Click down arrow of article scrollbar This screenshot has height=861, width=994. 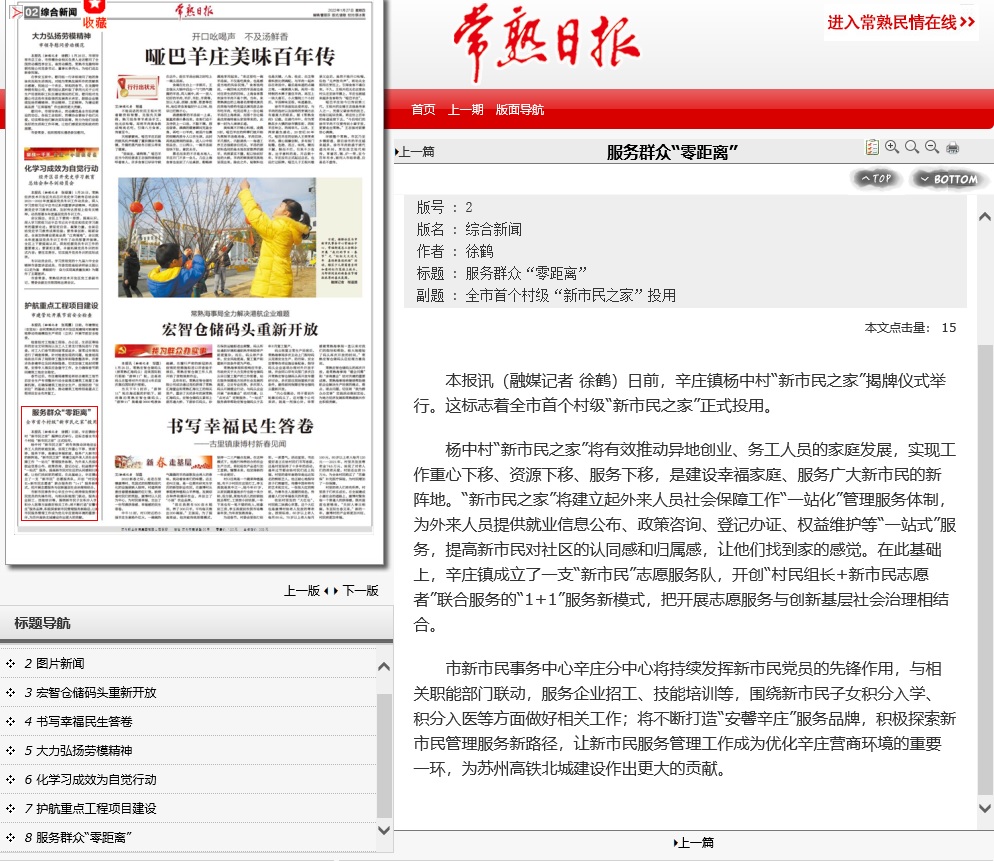(x=984, y=808)
